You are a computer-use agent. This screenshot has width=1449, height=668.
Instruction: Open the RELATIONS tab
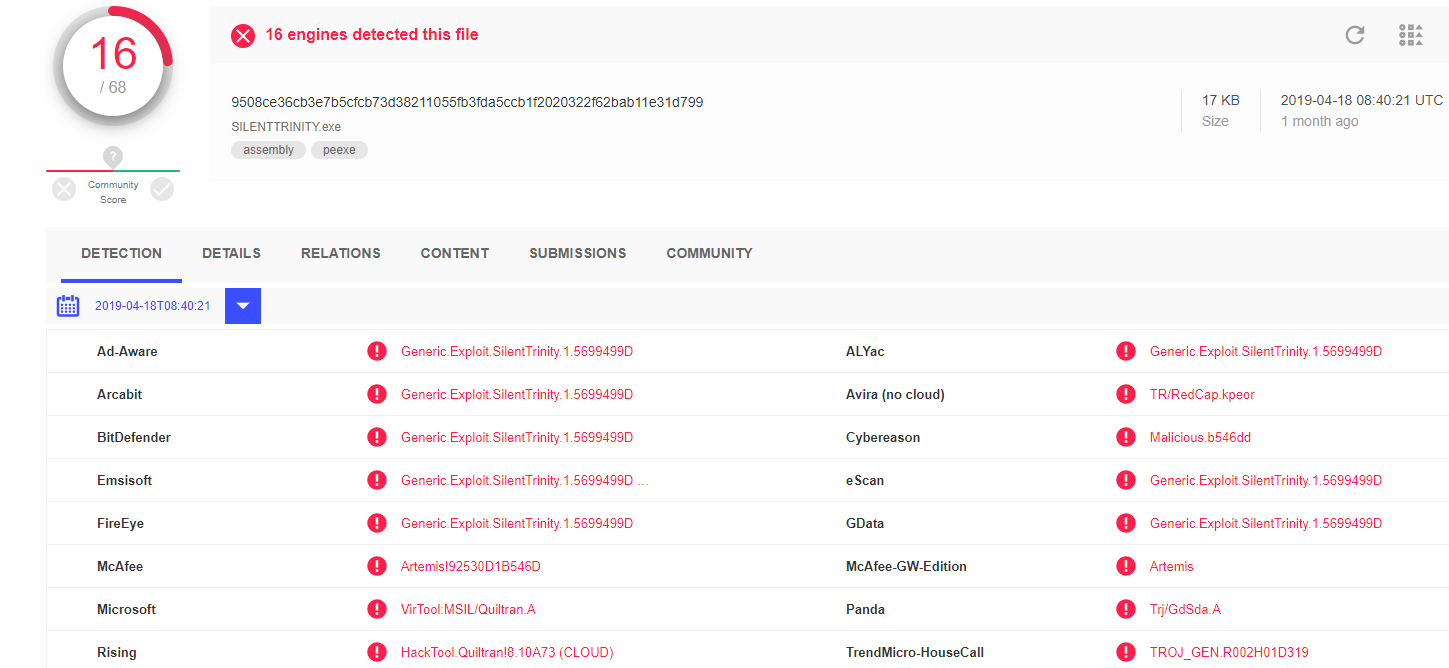click(x=341, y=254)
